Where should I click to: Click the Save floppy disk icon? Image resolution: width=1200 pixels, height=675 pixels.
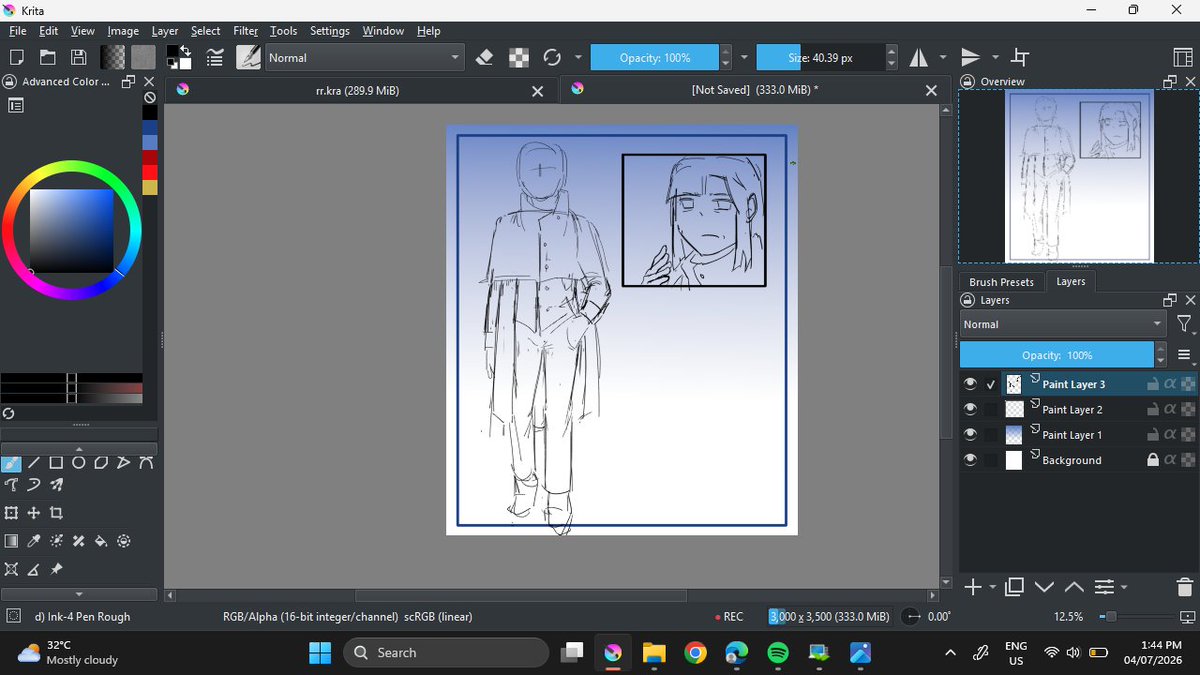click(x=78, y=57)
